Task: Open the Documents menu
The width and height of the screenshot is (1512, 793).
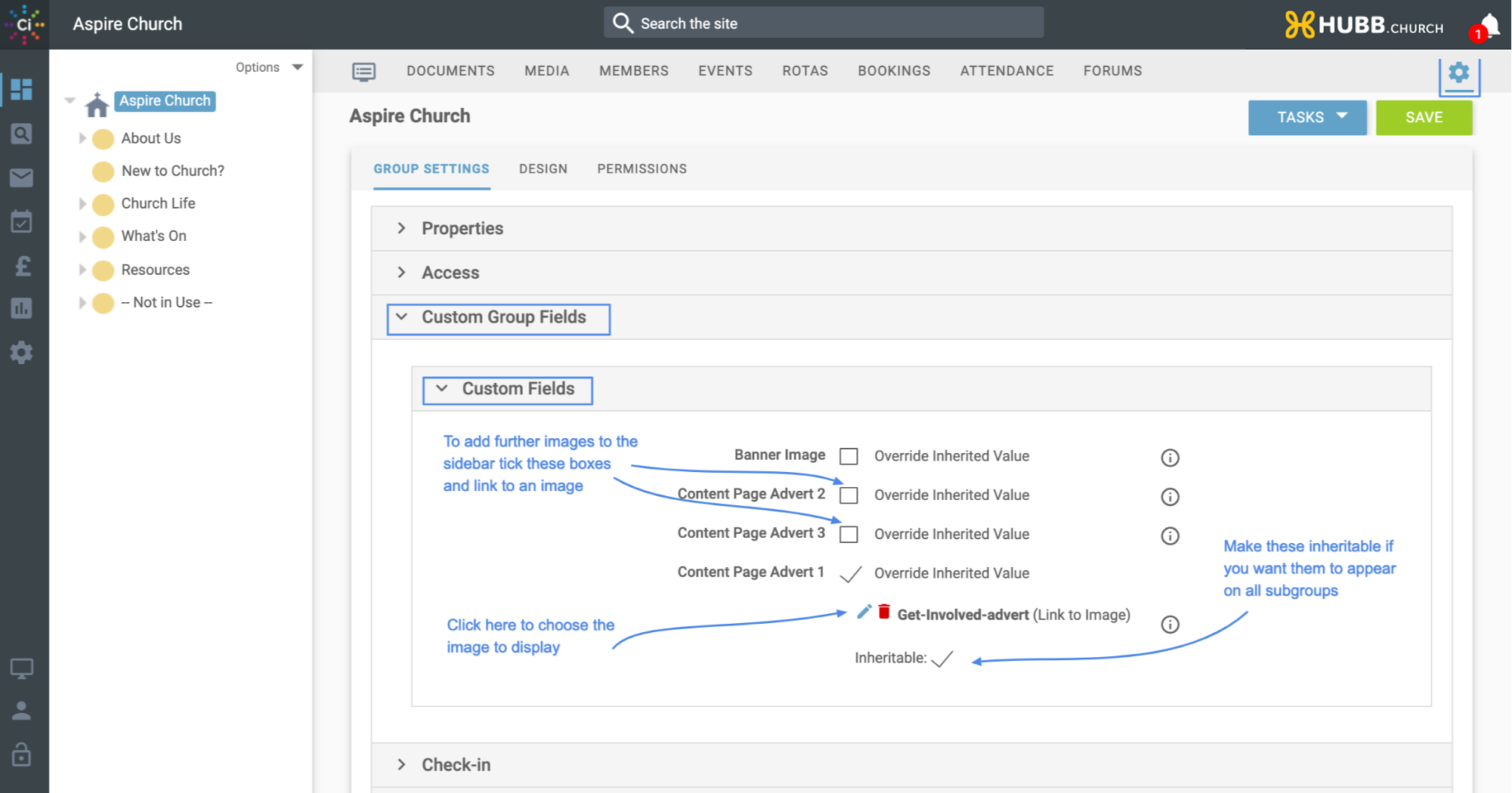Action: point(450,71)
